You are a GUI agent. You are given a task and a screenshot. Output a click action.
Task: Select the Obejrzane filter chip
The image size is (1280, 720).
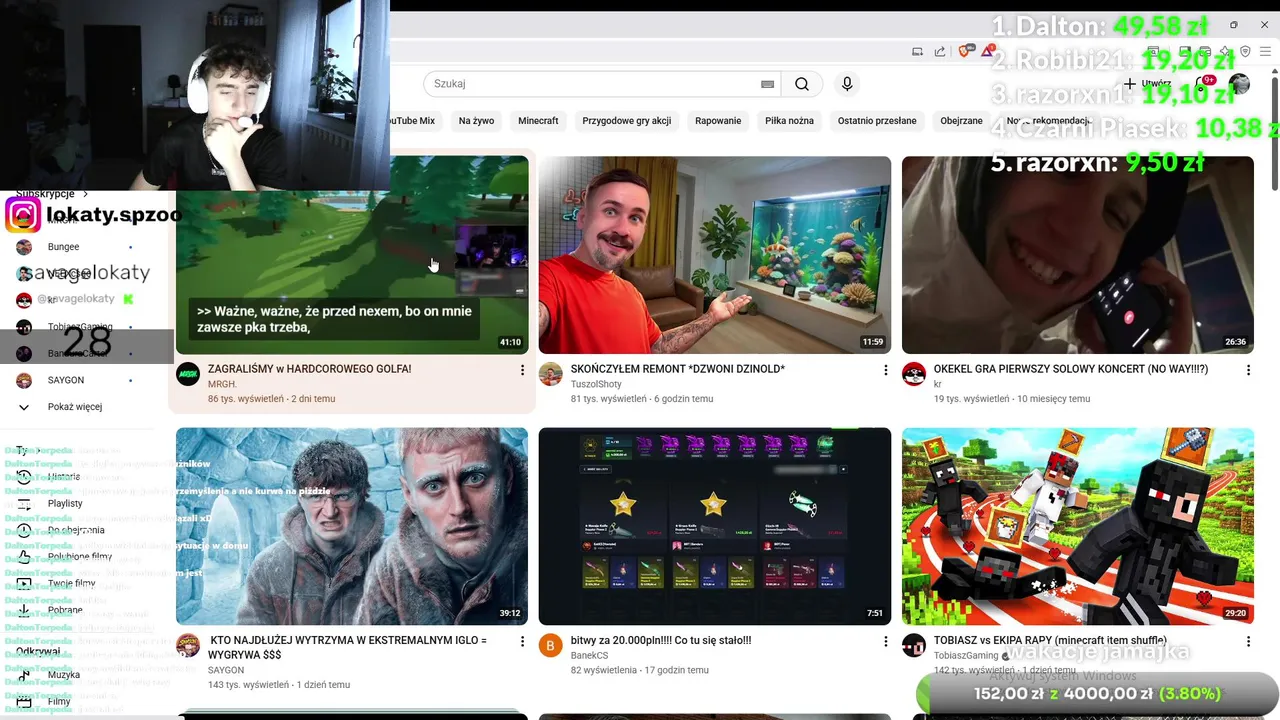click(x=962, y=121)
